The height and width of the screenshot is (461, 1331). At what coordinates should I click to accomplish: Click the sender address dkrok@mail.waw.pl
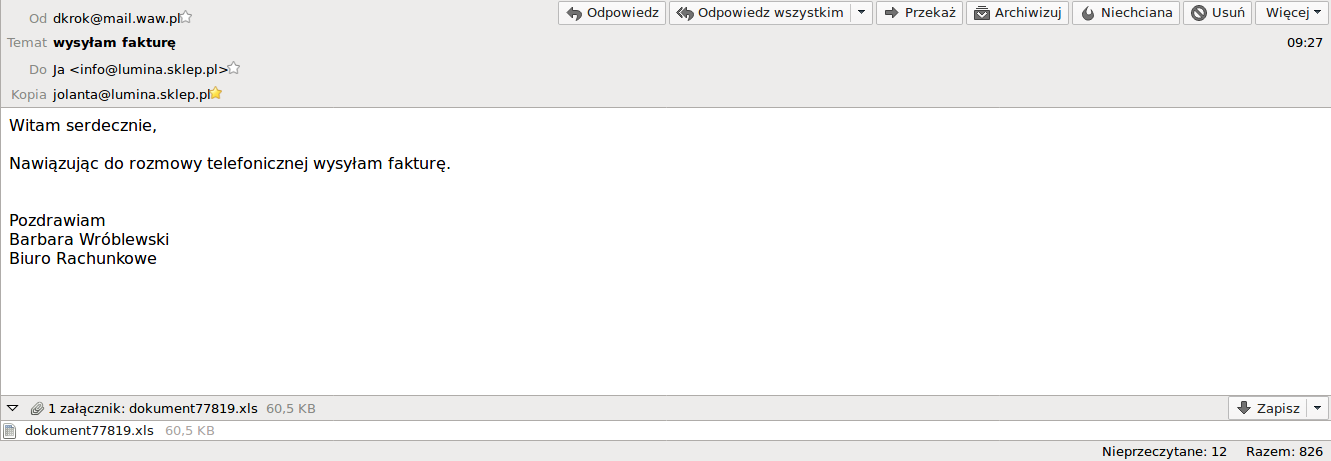116,17
